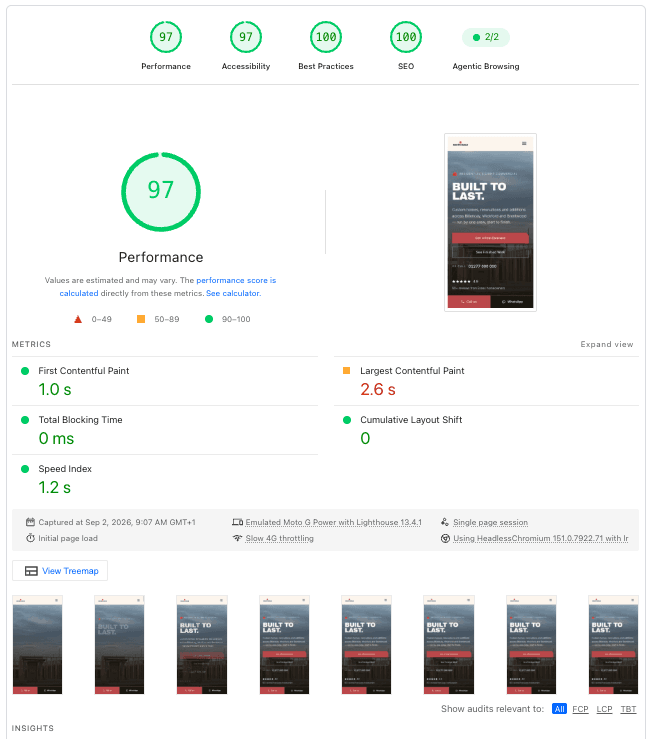The height and width of the screenshot is (739, 652).
Task: Click the device icon beside Emulated Moto G Power
Action: (x=238, y=522)
